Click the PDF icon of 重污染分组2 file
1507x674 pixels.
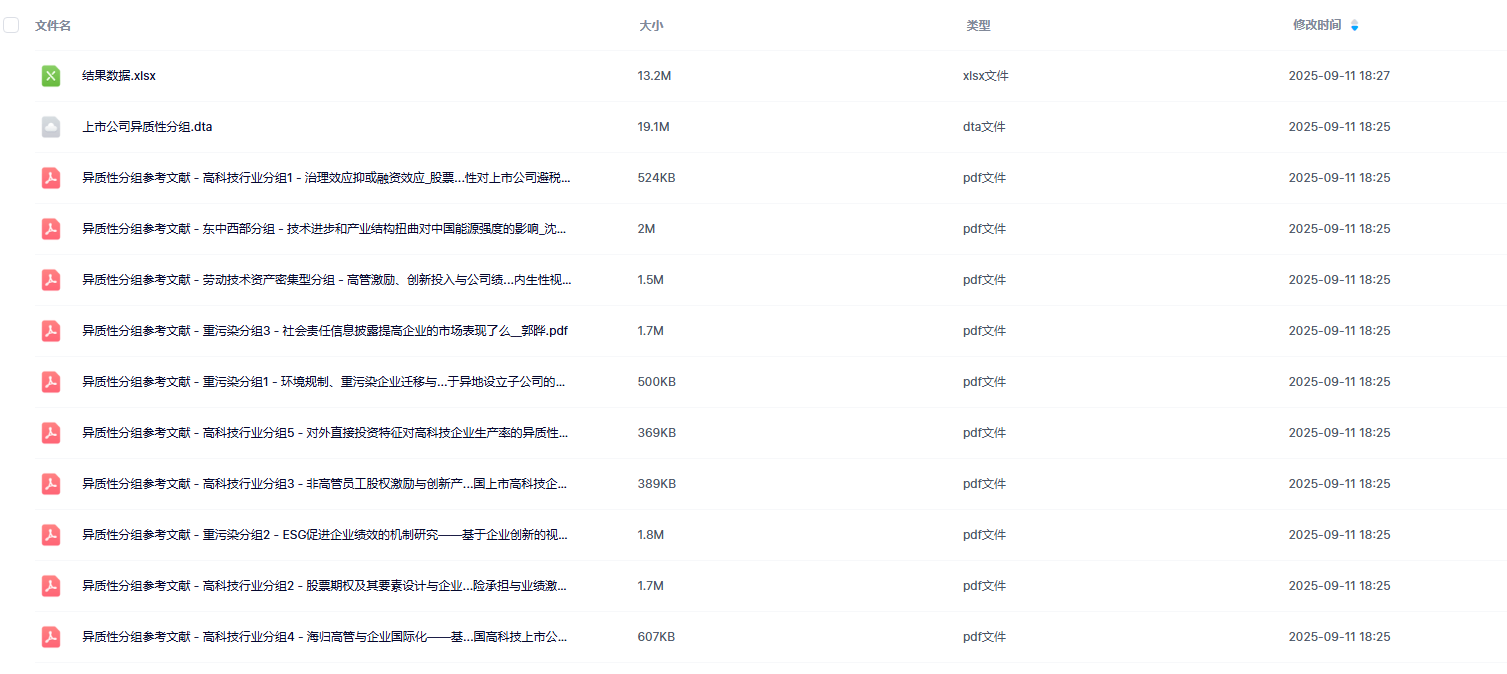(x=51, y=535)
